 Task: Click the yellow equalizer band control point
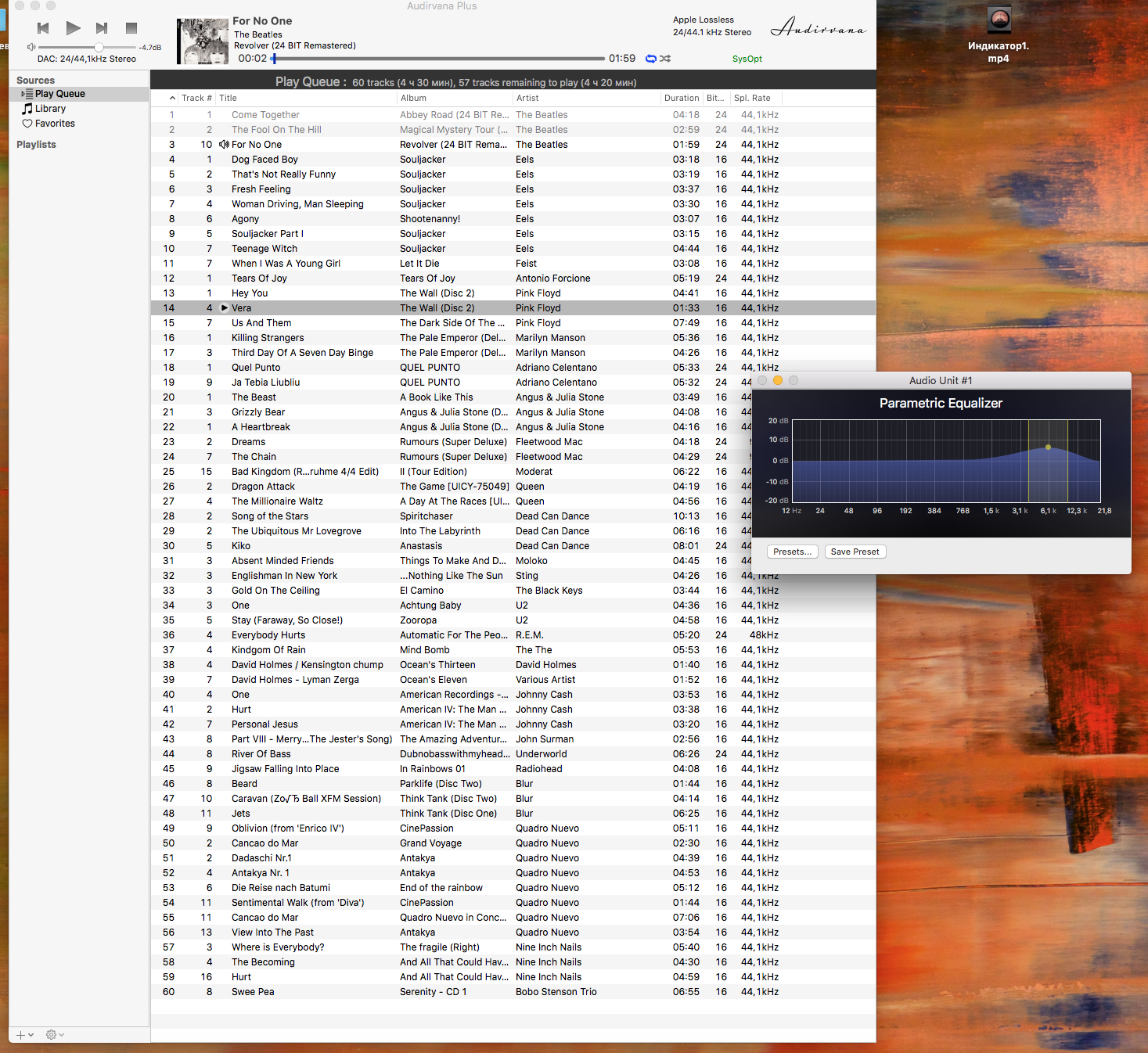pos(1049,447)
